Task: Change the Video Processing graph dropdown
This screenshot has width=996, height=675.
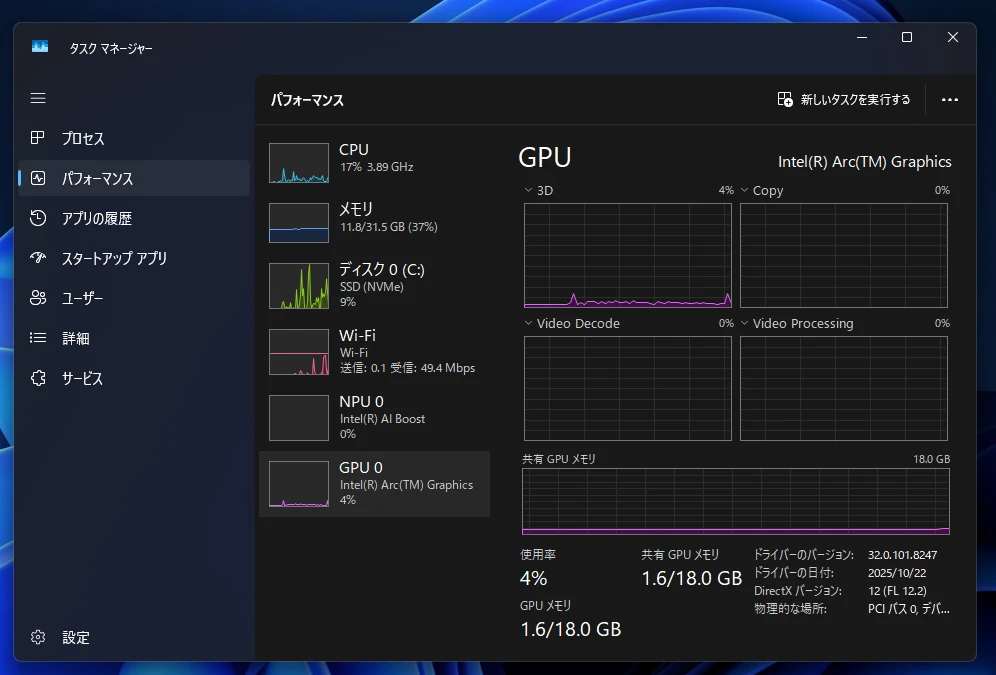Action: point(745,324)
